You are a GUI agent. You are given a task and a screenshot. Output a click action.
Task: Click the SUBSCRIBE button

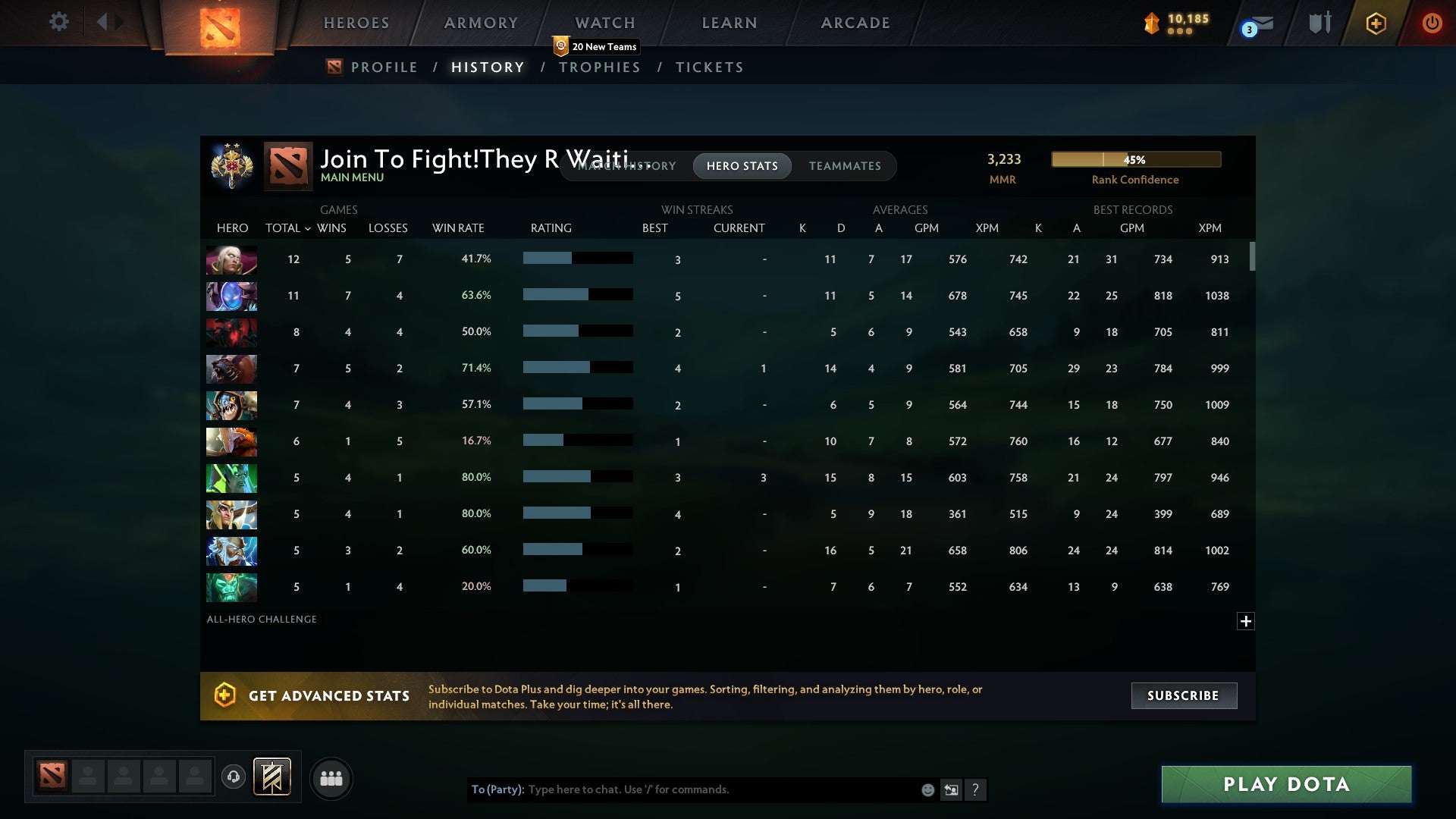click(1183, 695)
